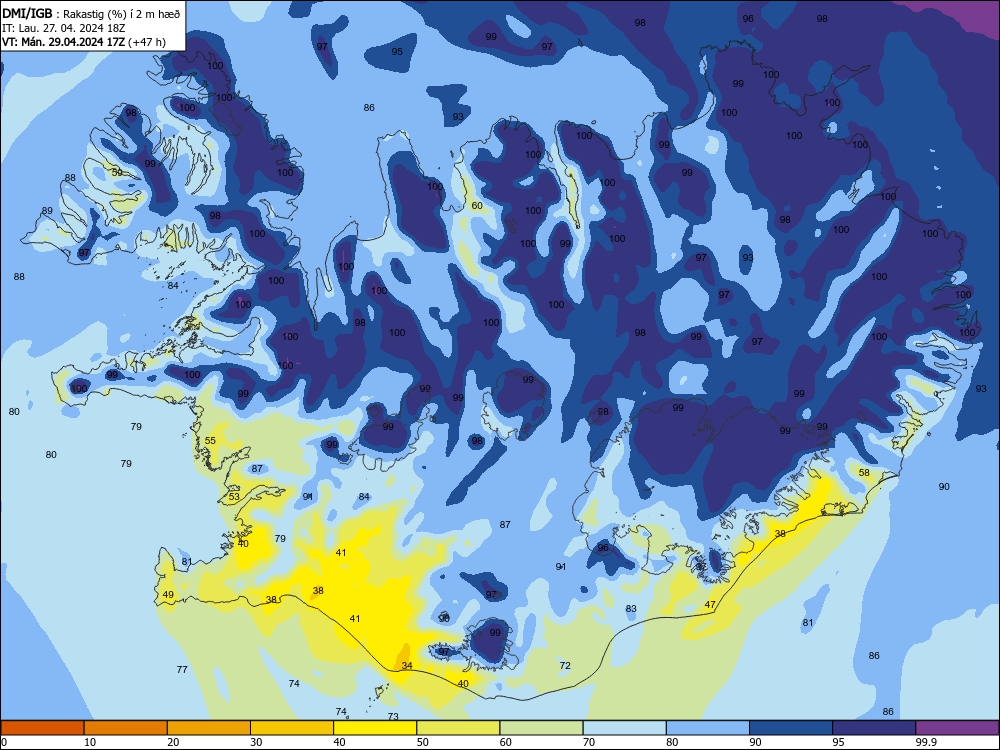Click the 30–40 amber legend swatch
Screen dimensions: 1000x750
point(292,728)
